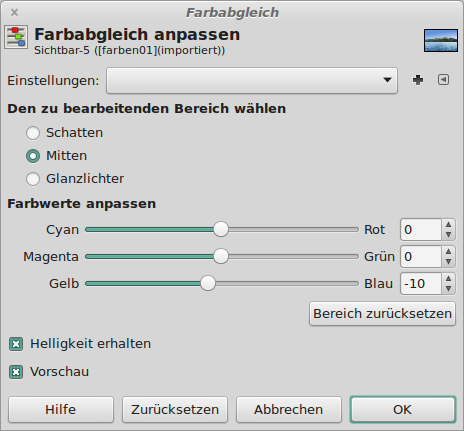The height and width of the screenshot is (431, 464).
Task: Increase the Rot value with up arrow
Action: pyautogui.click(x=448, y=224)
